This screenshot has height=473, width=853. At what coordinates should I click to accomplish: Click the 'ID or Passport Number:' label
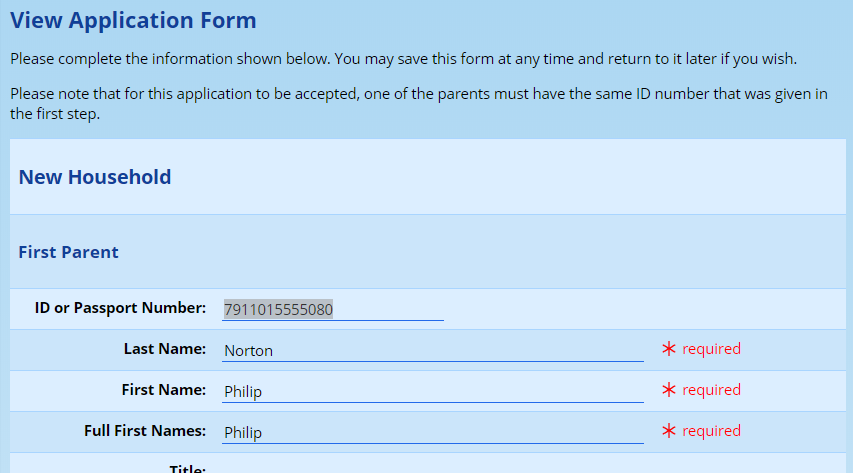[x=120, y=308]
